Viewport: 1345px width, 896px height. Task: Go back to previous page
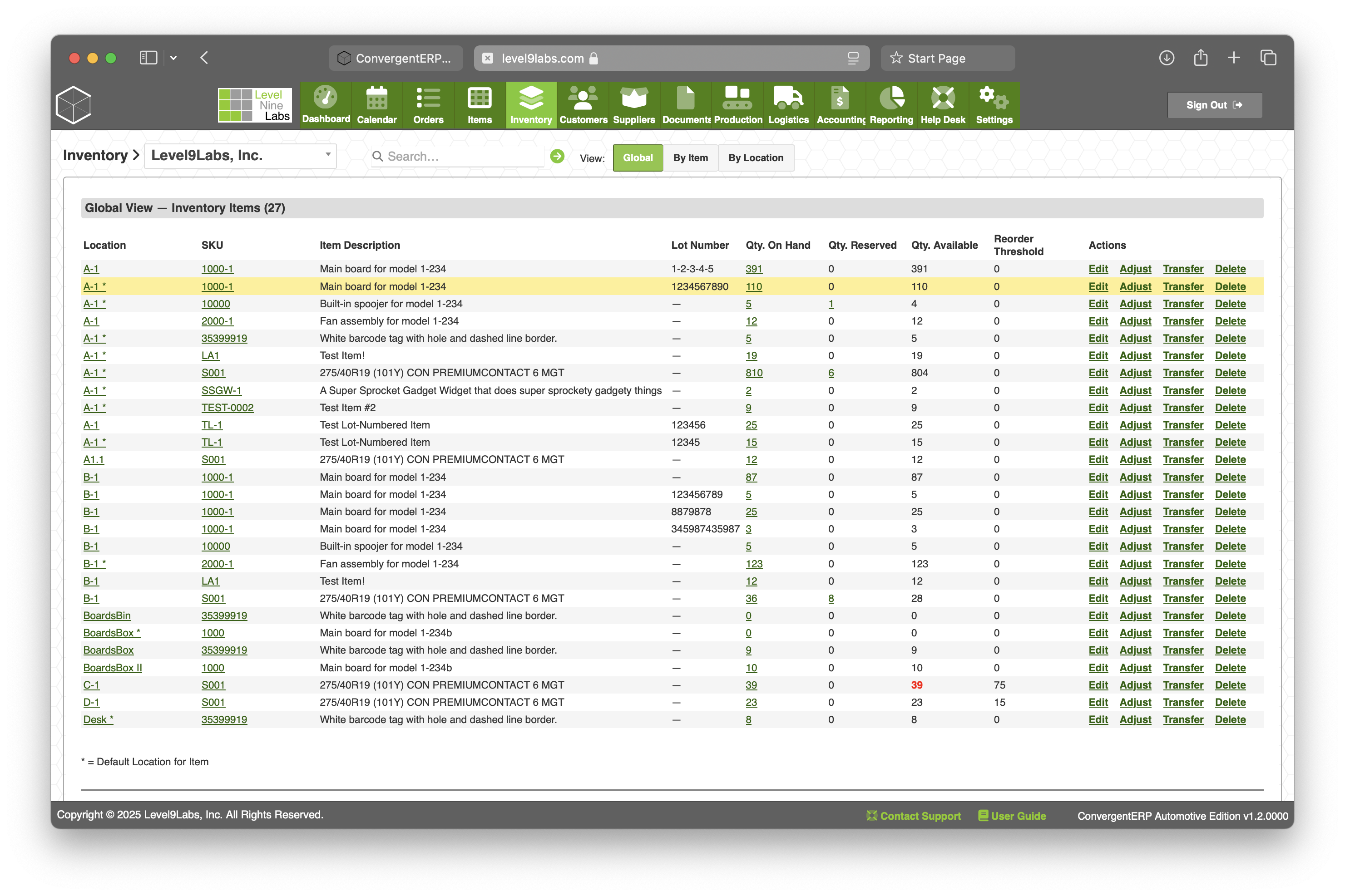[x=204, y=58]
